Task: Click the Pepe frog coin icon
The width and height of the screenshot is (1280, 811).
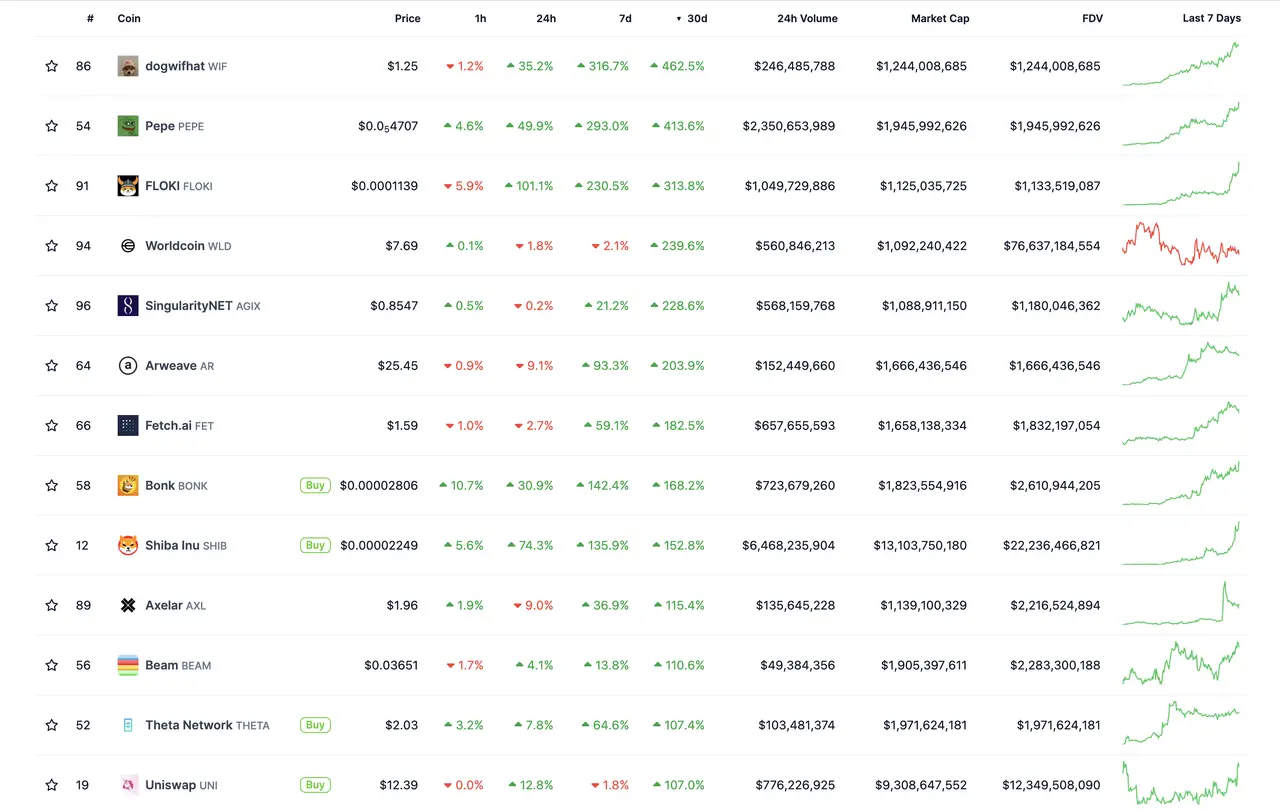Action: click(x=128, y=126)
